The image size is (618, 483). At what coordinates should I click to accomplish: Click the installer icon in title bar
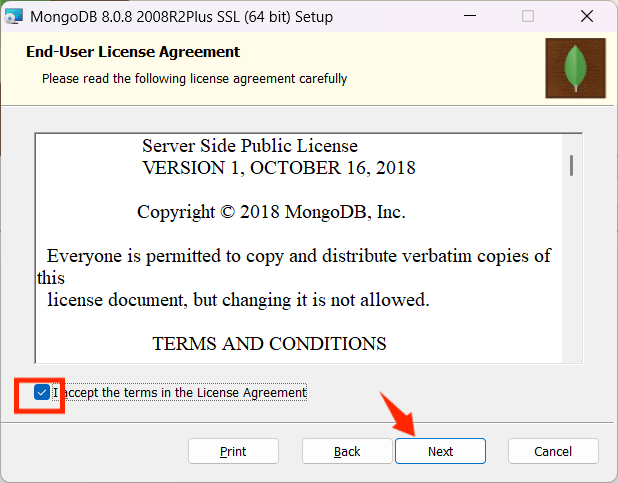click(14, 17)
